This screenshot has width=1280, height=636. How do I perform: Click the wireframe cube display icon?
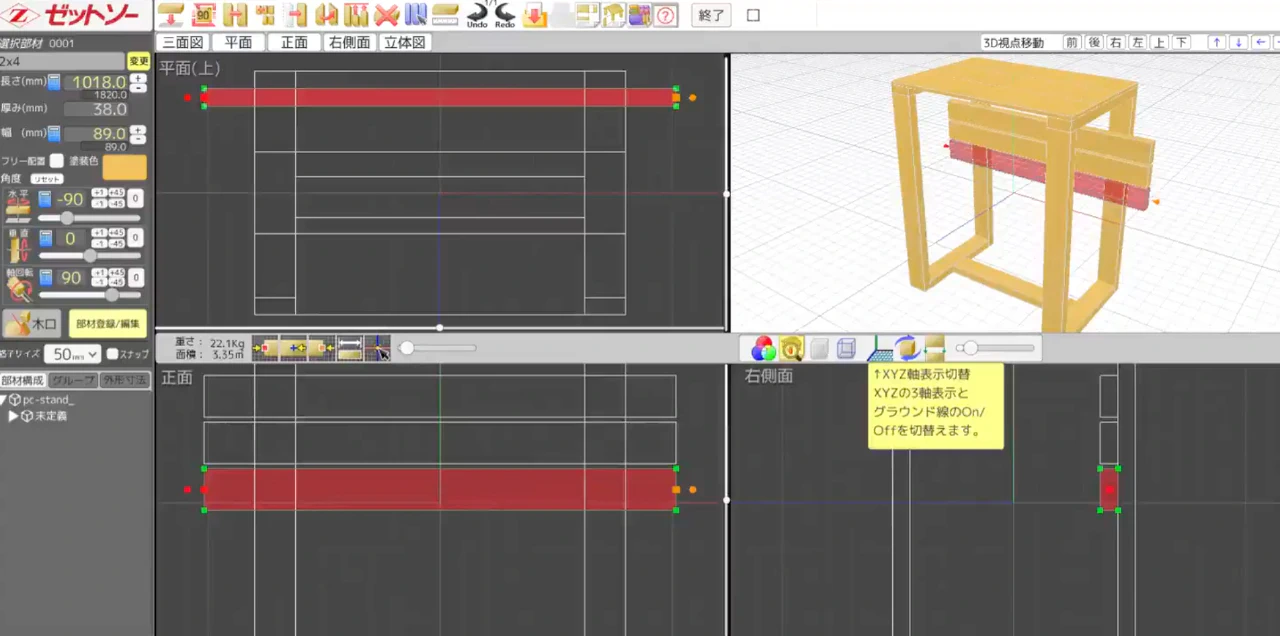pyautogui.click(x=846, y=348)
